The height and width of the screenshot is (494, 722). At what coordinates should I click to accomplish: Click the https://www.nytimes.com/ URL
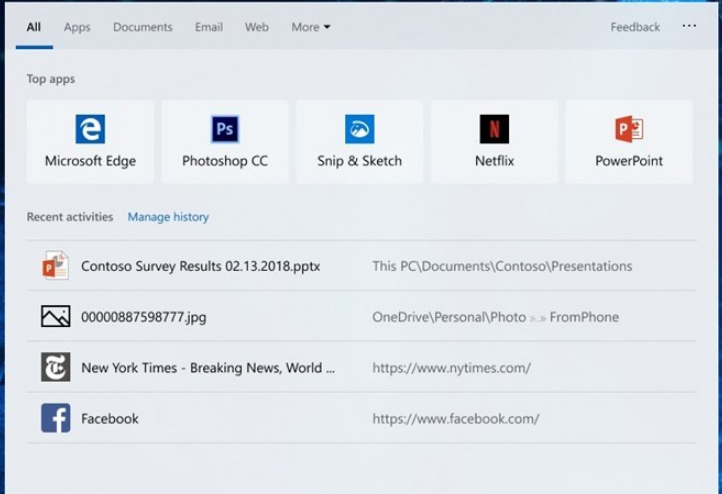tap(451, 368)
